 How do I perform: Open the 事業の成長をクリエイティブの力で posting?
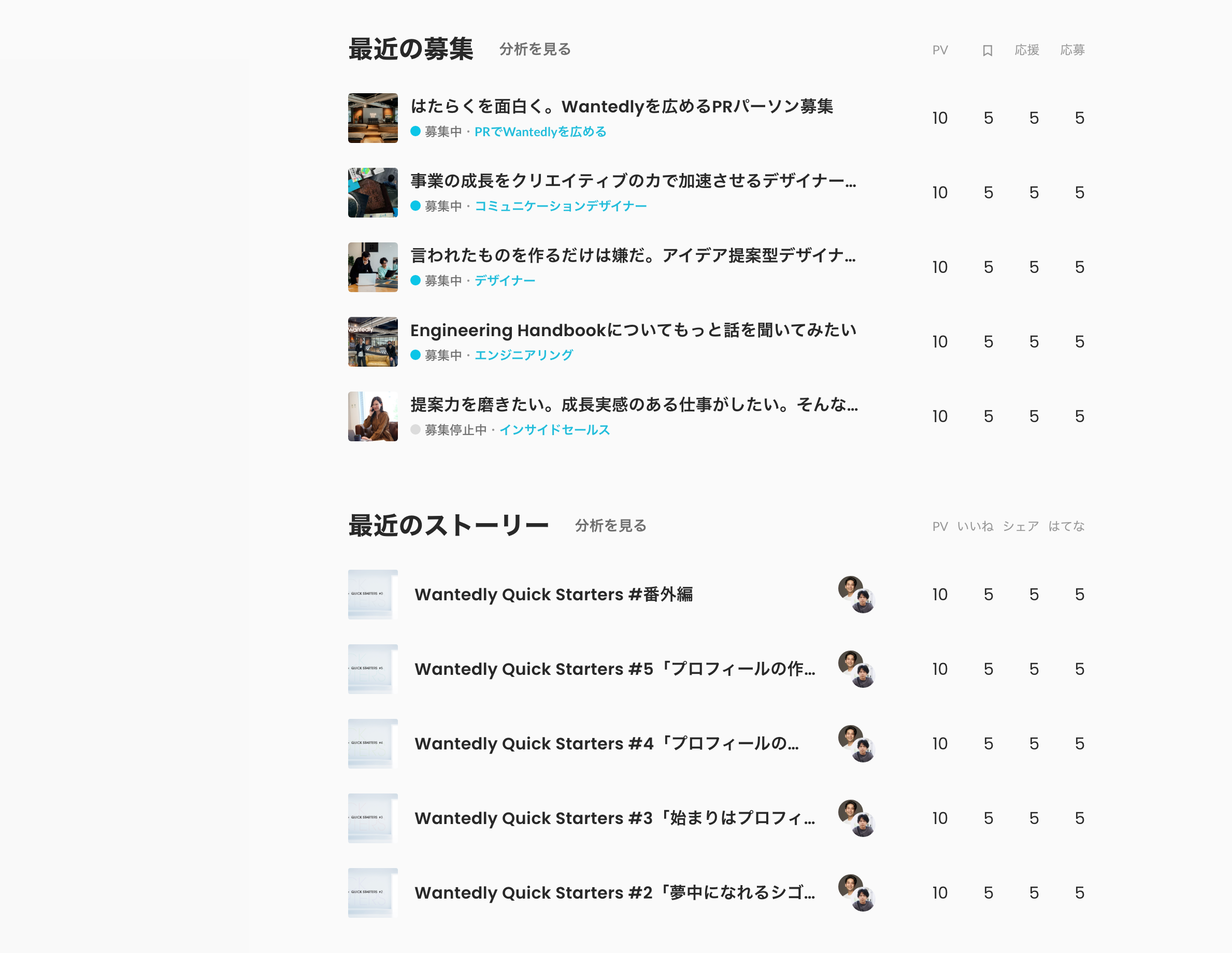click(633, 180)
